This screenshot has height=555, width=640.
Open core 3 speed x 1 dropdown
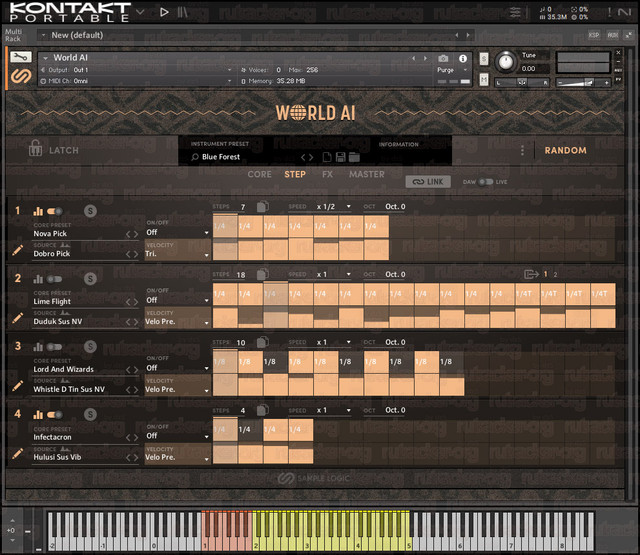(334, 342)
